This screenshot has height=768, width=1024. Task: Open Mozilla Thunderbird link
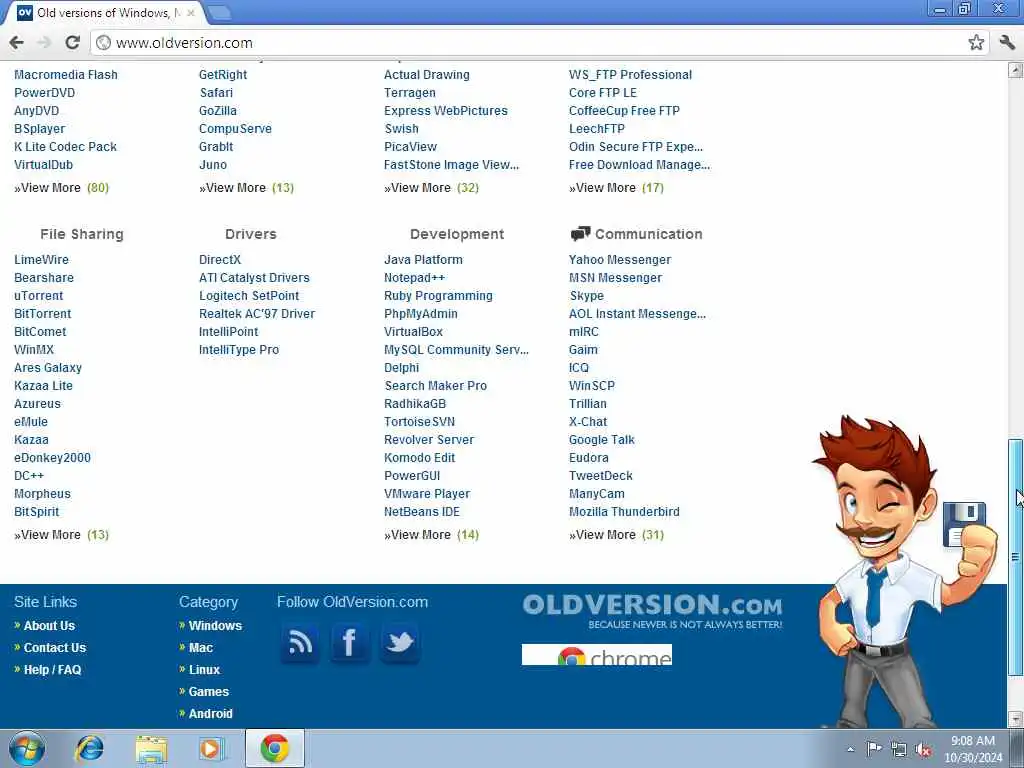(x=624, y=512)
